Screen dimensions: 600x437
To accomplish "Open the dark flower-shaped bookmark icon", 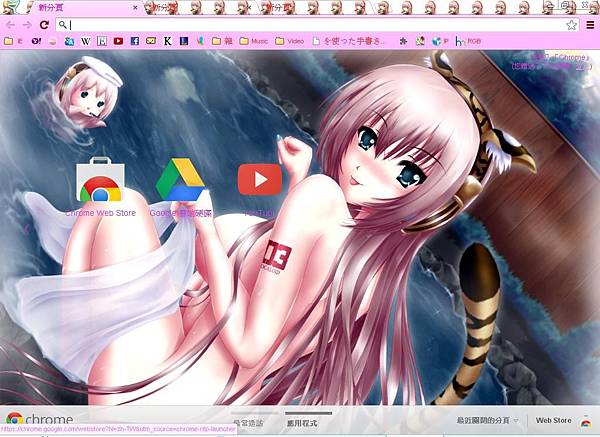I will click(x=403, y=41).
